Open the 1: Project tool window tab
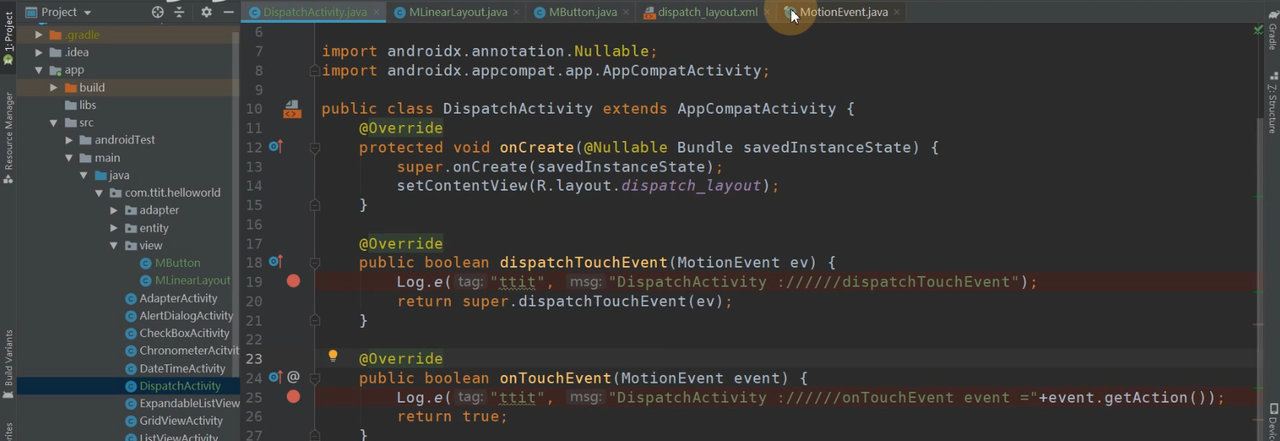The image size is (1280, 441). tap(8, 36)
